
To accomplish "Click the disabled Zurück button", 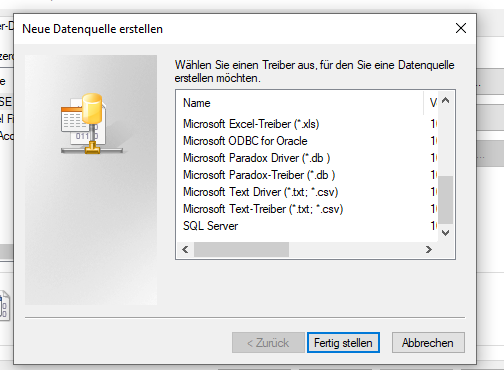I will pyautogui.click(x=268, y=343).
